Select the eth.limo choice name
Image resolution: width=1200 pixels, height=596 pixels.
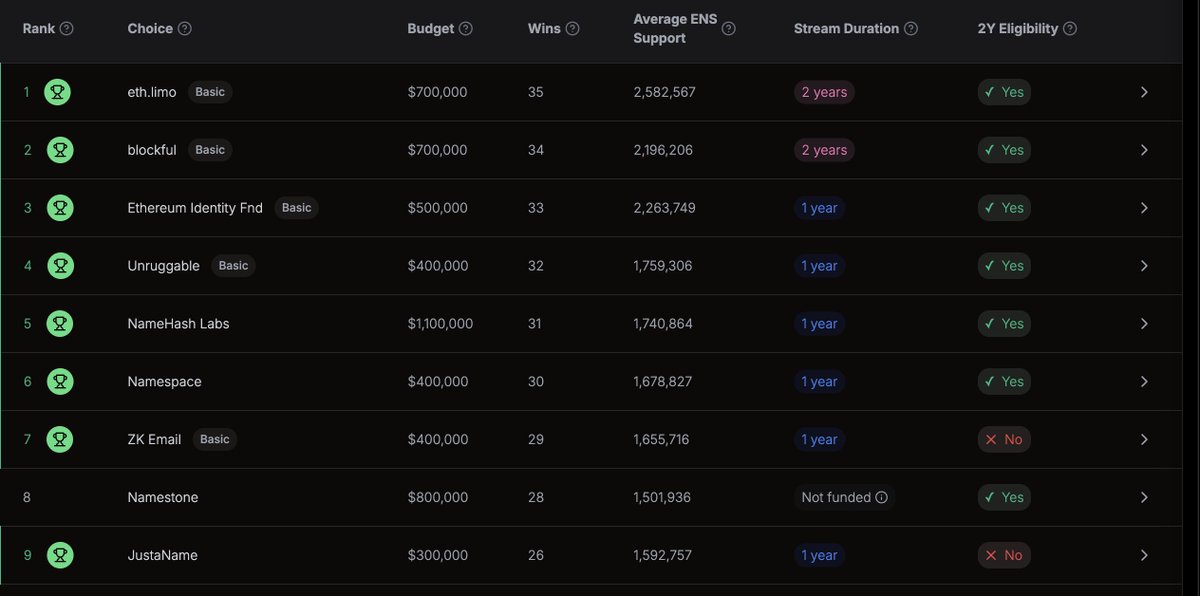coord(152,92)
